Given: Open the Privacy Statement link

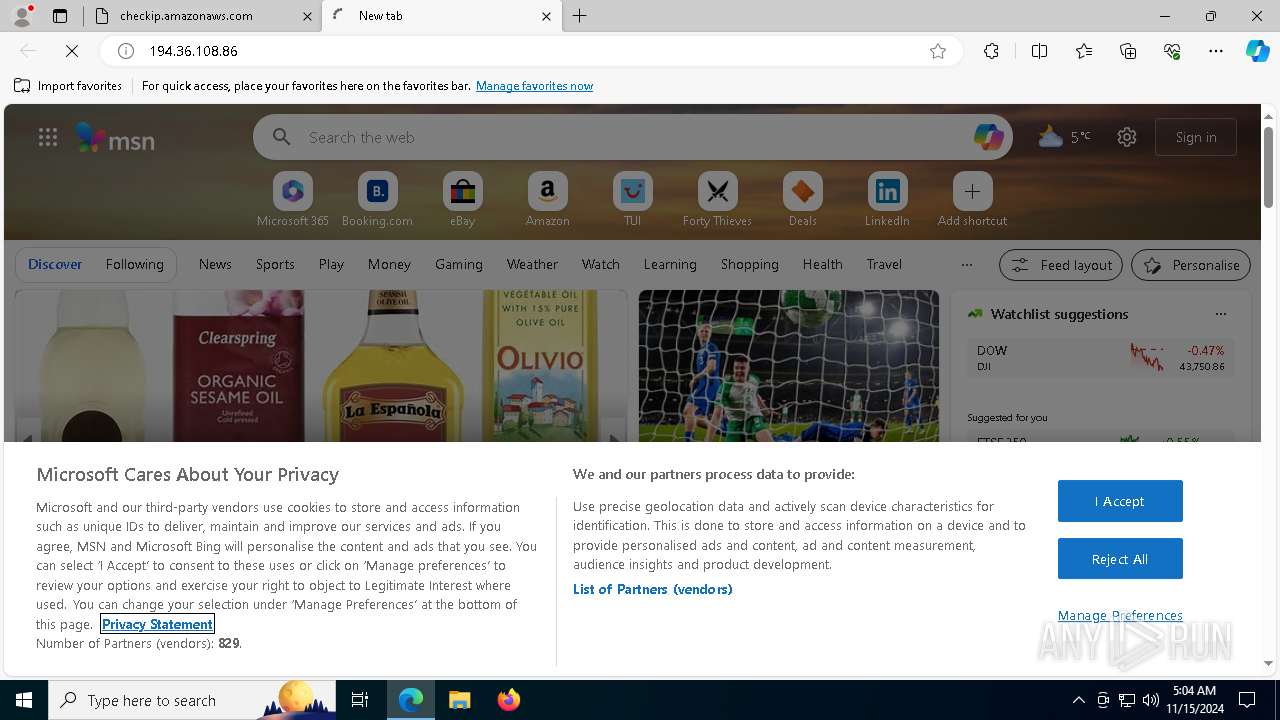Looking at the screenshot, I should (x=157, y=624).
